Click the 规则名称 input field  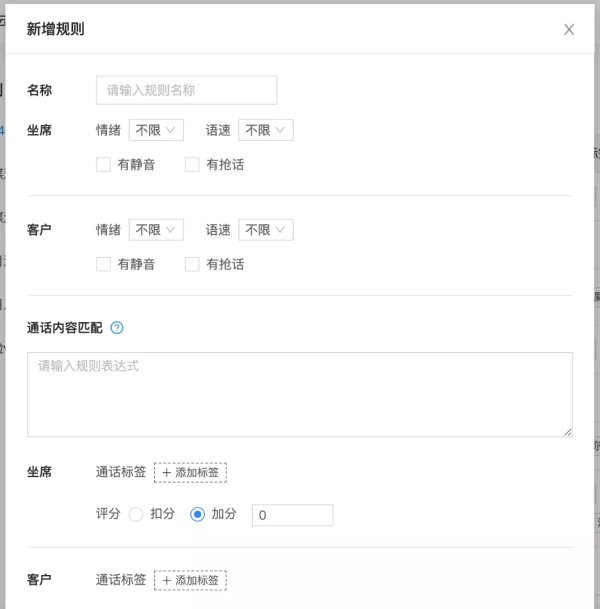coord(186,90)
